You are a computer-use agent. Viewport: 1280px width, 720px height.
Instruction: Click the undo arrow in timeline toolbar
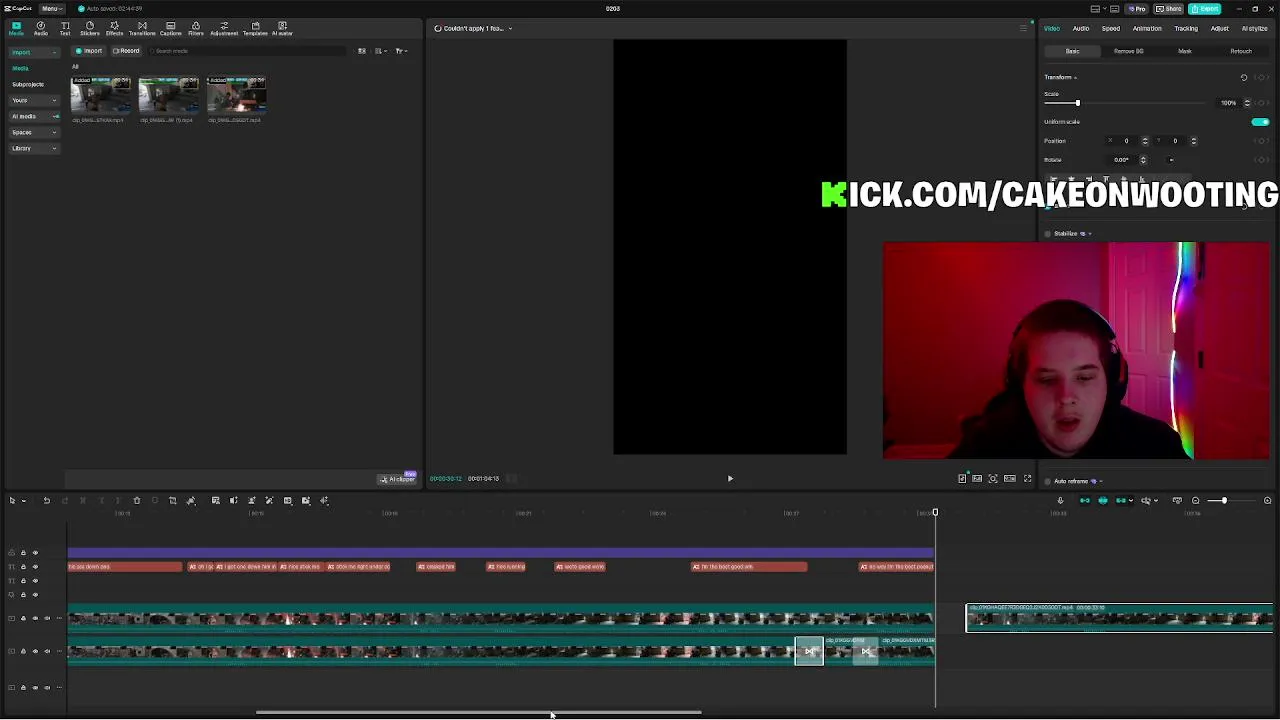pos(46,500)
